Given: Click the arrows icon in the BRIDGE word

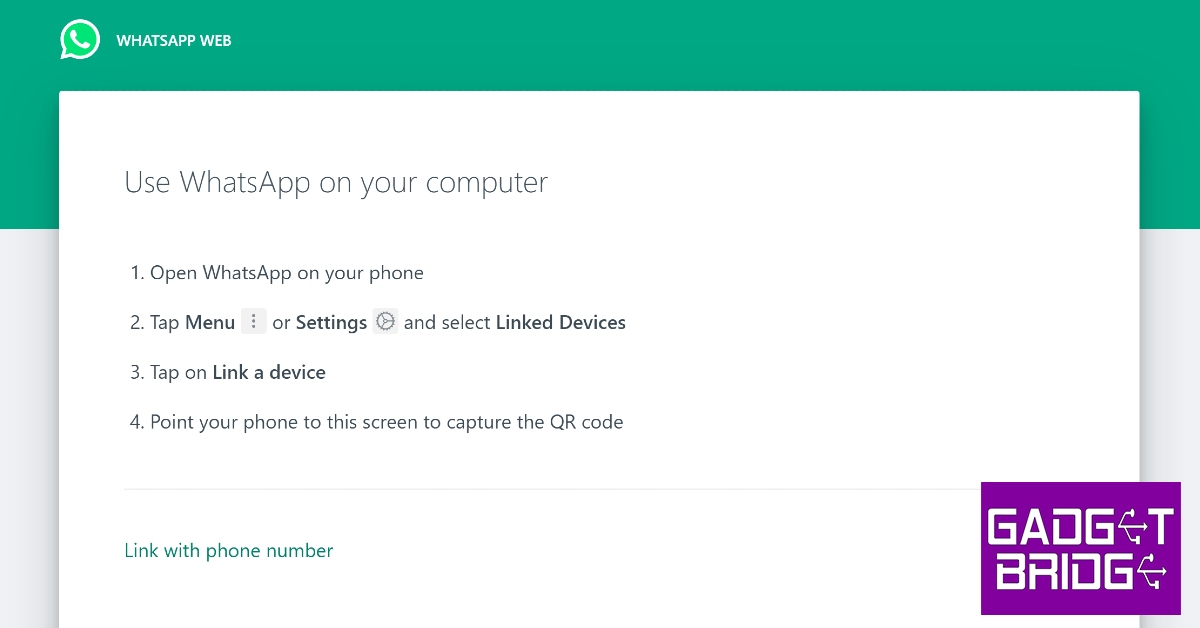Looking at the screenshot, I should click(x=1149, y=573).
